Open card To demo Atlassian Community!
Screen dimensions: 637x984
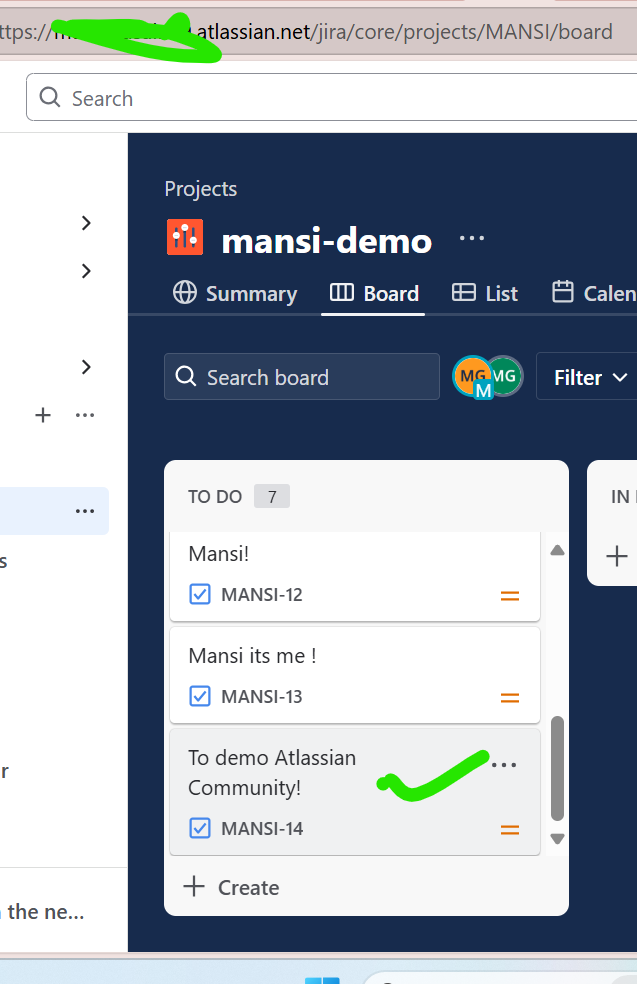coord(355,792)
